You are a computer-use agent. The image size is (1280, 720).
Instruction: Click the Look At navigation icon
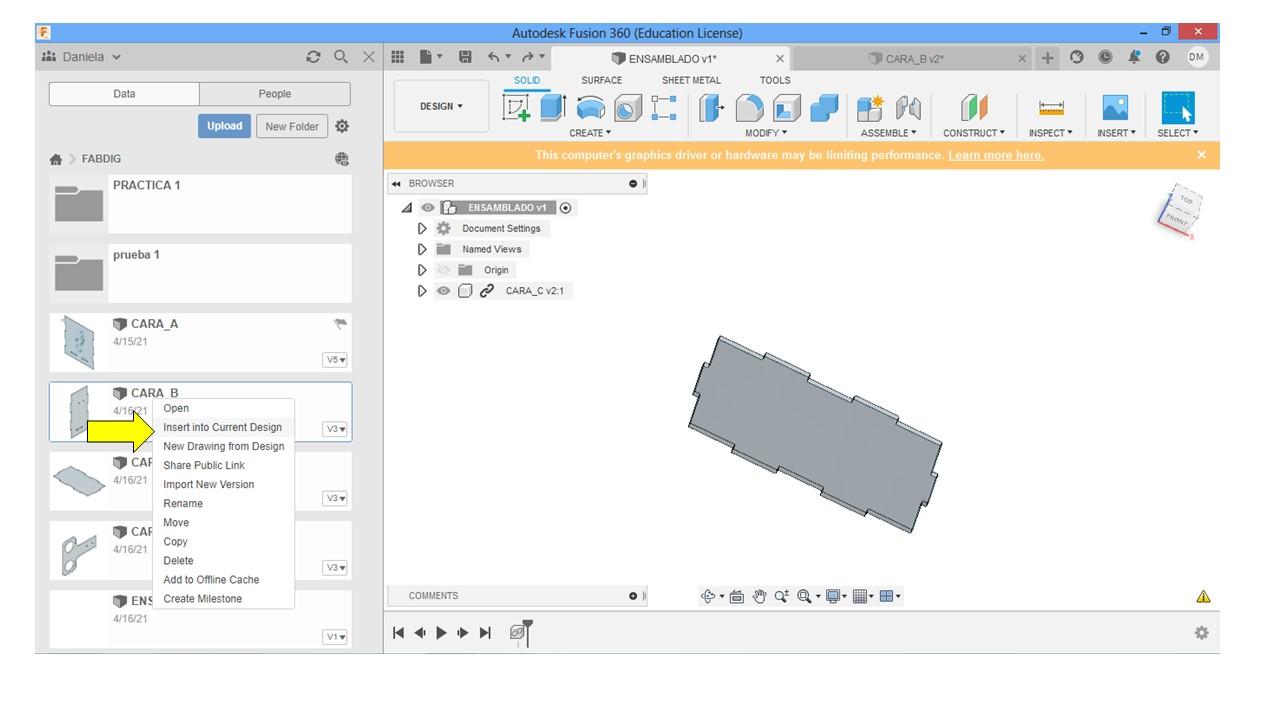[x=737, y=596]
